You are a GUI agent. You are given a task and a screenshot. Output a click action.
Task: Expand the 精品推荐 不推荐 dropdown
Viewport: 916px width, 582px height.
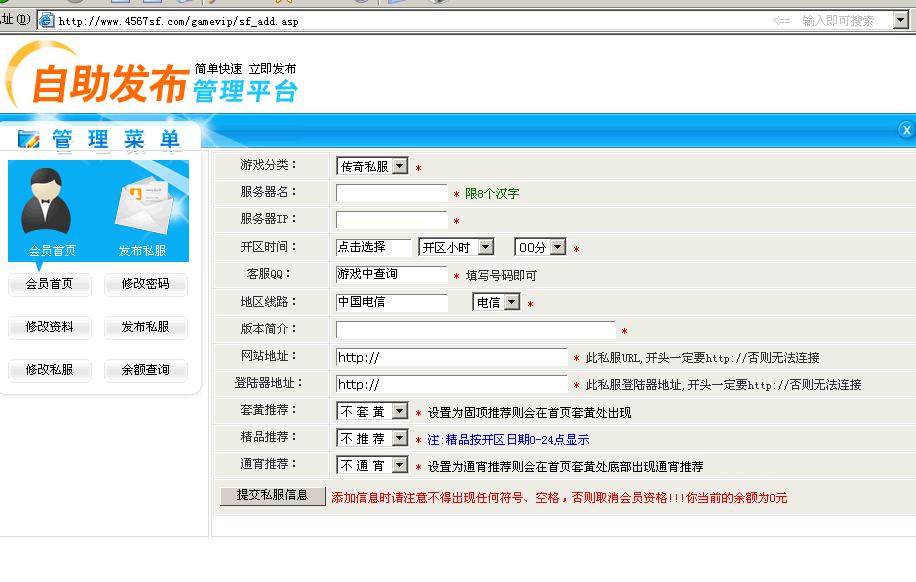pyautogui.click(x=372, y=438)
